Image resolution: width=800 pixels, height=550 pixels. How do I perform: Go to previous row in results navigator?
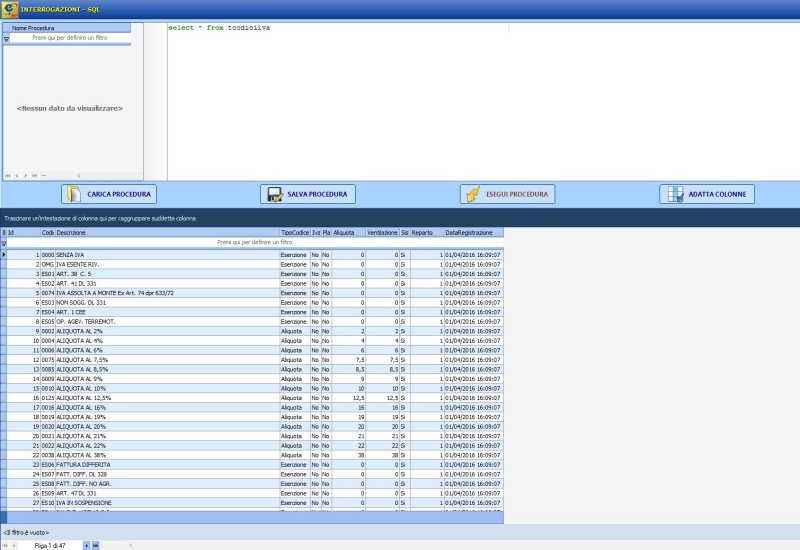click(x=14, y=545)
